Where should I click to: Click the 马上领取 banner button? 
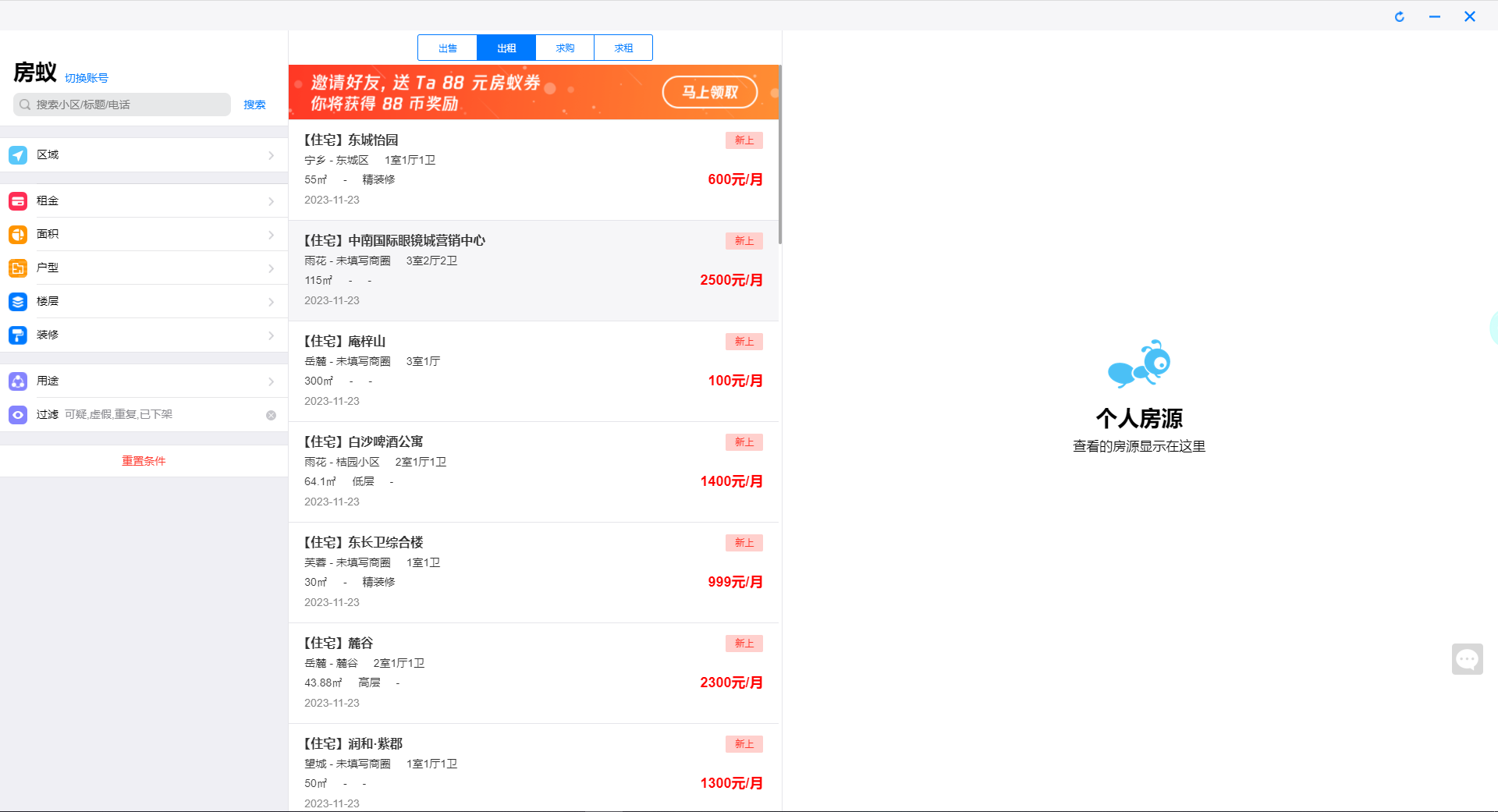(x=710, y=92)
